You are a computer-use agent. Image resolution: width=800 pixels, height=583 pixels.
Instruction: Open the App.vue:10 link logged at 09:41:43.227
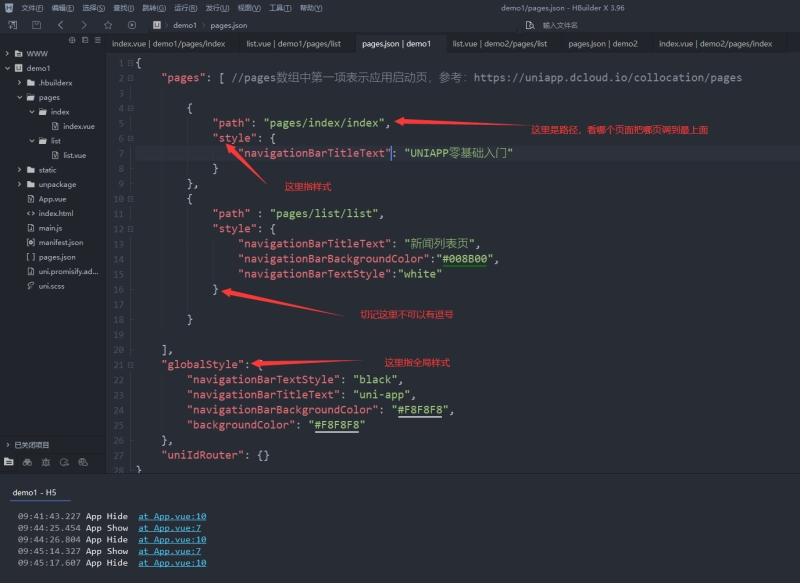(x=172, y=516)
